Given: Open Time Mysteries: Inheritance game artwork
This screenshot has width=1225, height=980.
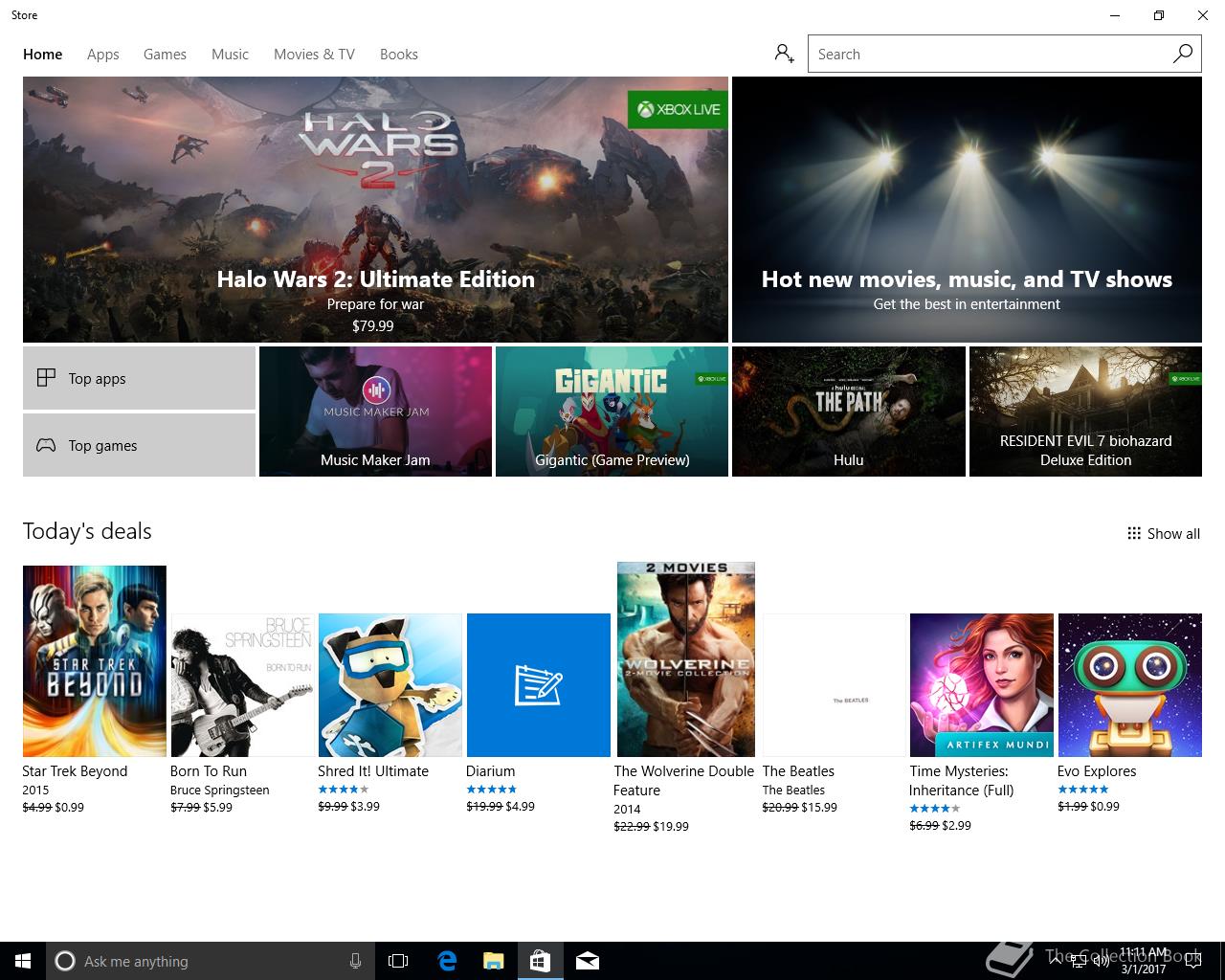Looking at the screenshot, I should click(982, 685).
